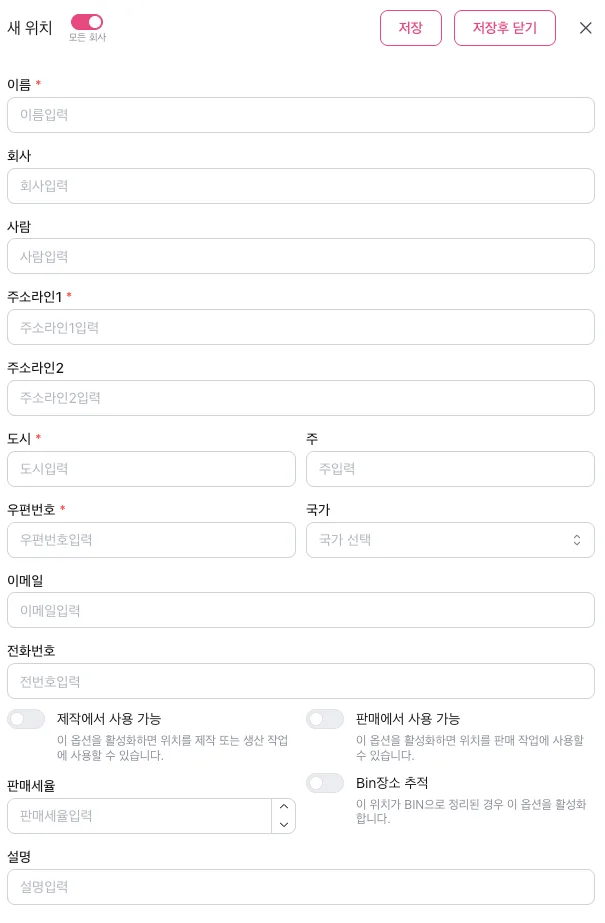
Task: Open the 국가 선택 dropdown
Action: coord(450,540)
